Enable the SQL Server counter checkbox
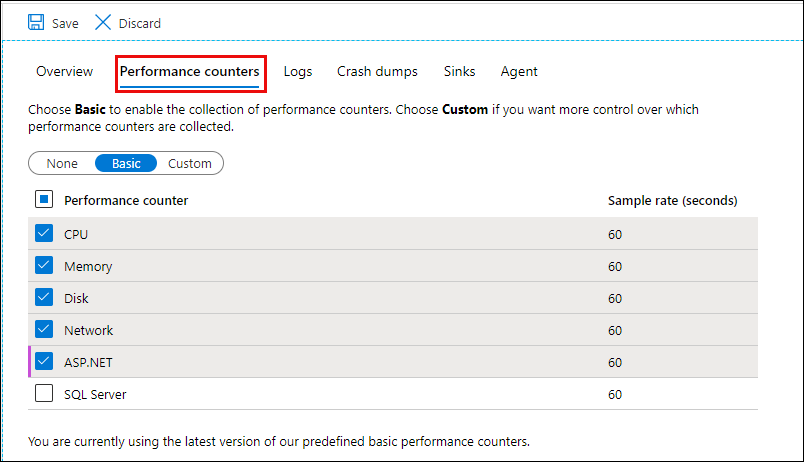Screen dimensions: 804x462 (x=44, y=394)
